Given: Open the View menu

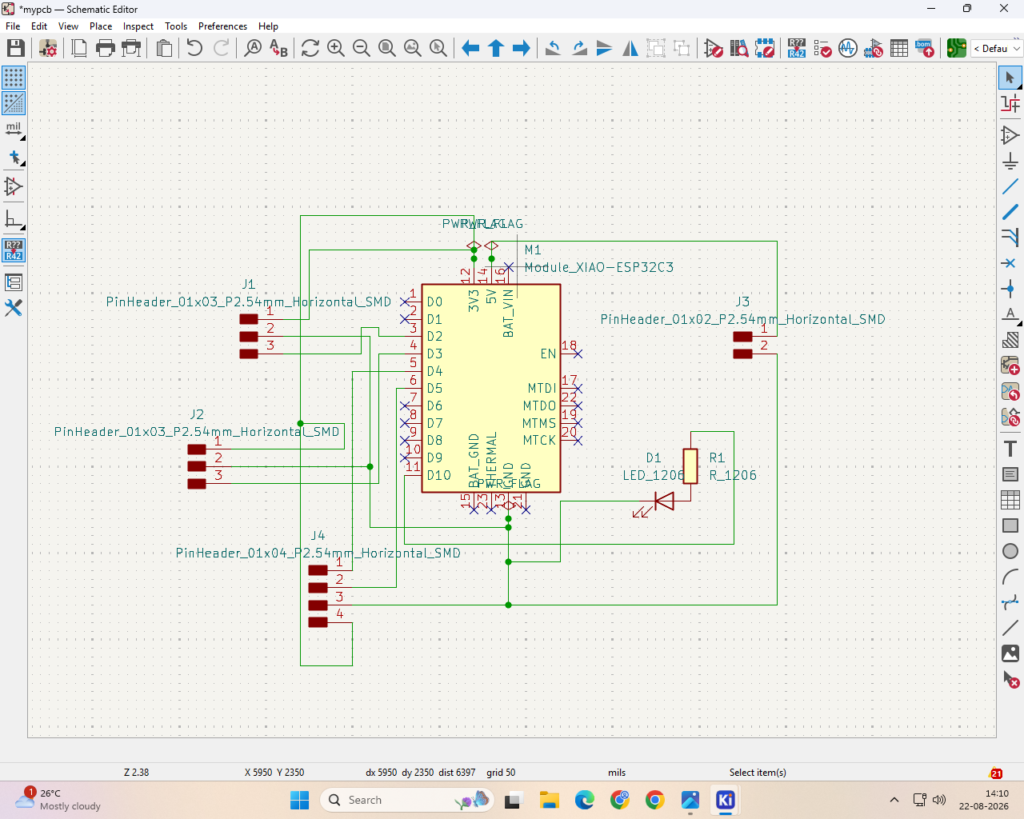Looking at the screenshot, I should coord(68,26).
